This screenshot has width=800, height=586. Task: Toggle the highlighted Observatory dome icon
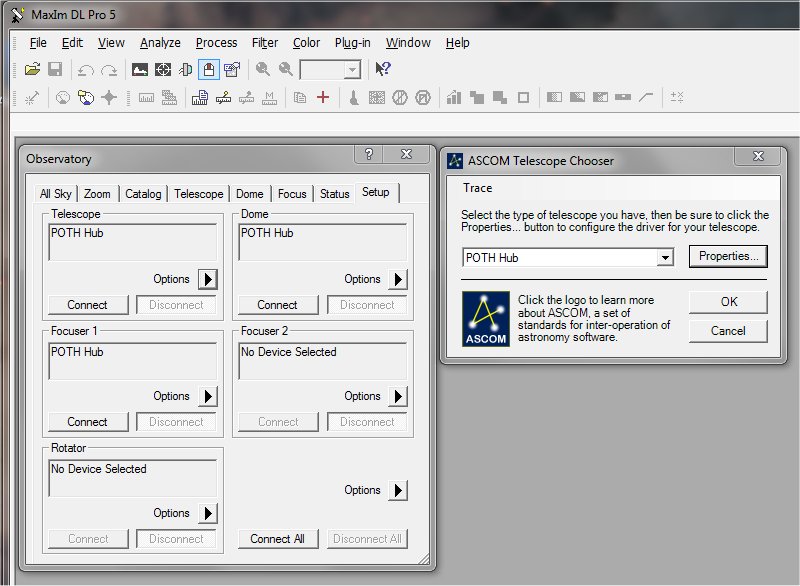[x=209, y=69]
